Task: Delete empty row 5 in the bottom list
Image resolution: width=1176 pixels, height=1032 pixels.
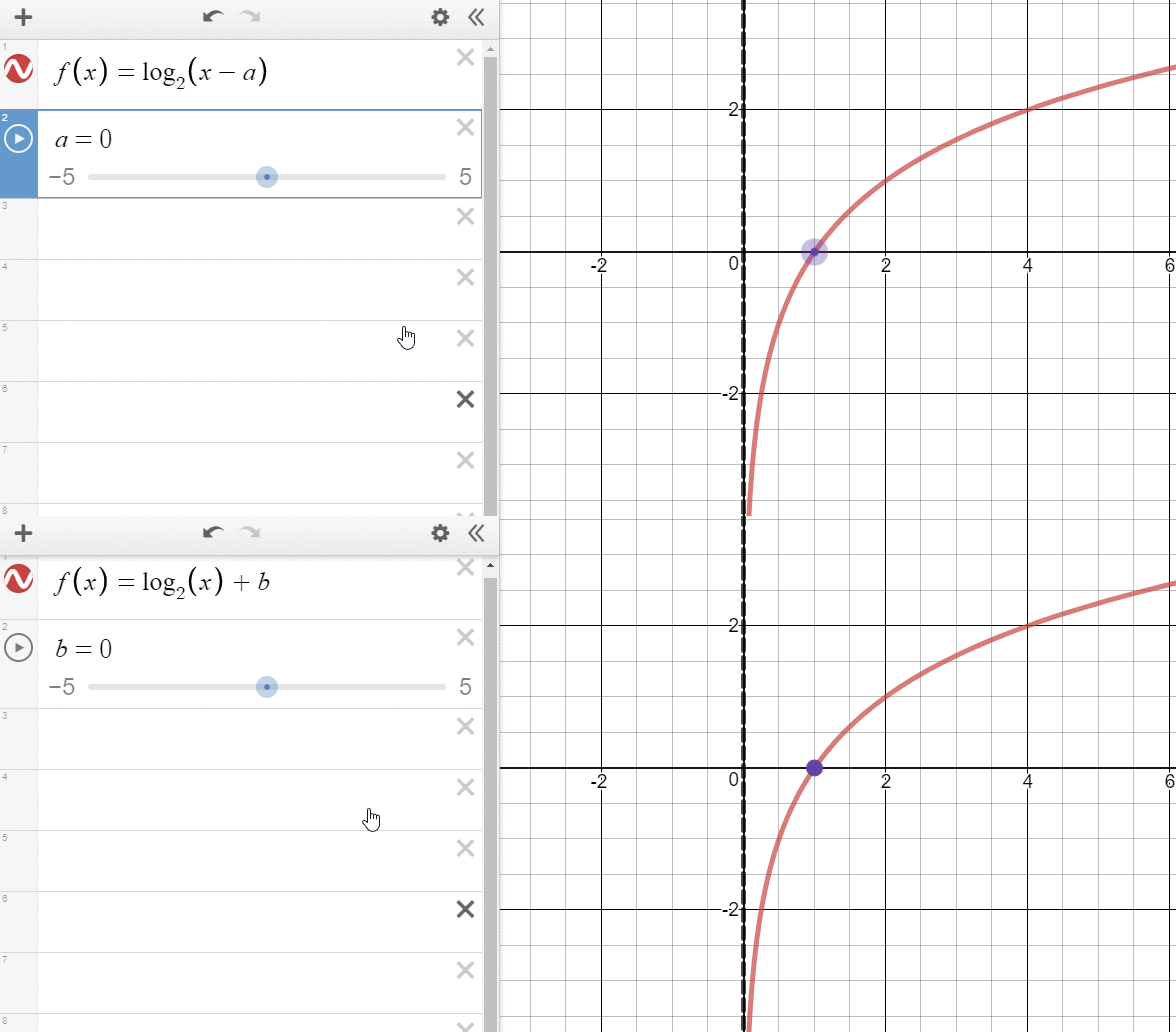Action: pyautogui.click(x=465, y=848)
